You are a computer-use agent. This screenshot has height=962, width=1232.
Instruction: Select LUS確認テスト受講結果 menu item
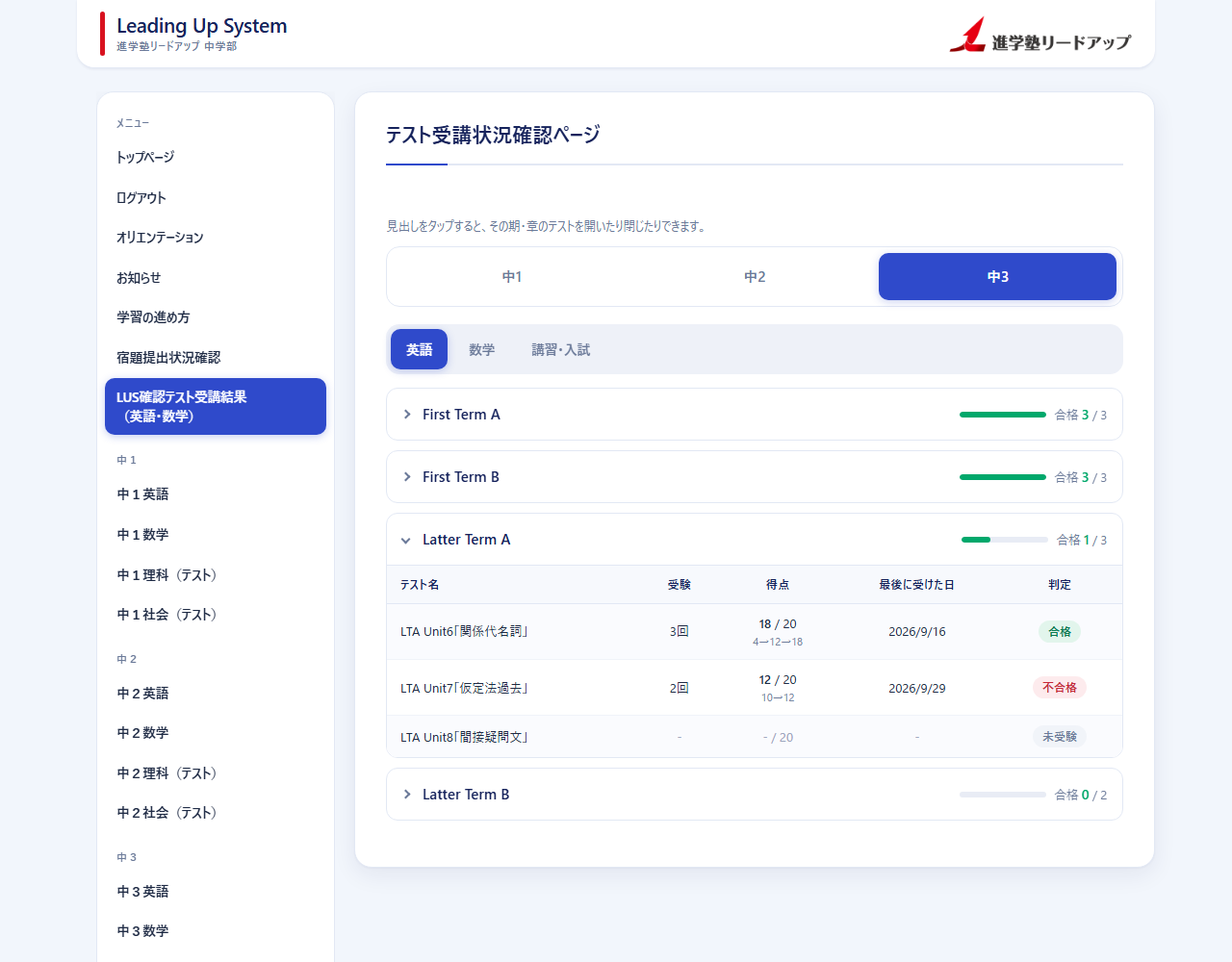coord(216,406)
